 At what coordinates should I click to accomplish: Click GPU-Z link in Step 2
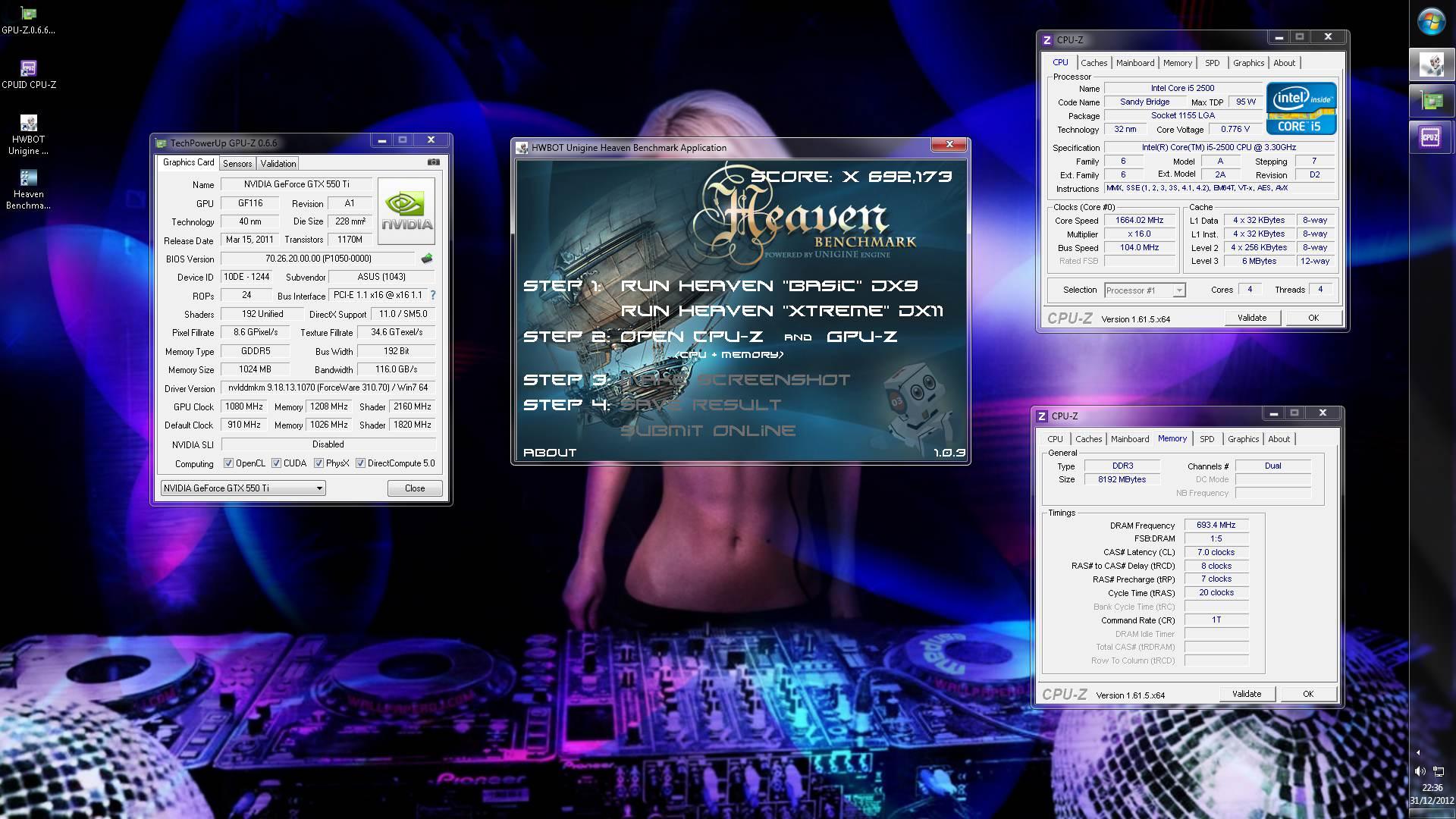pos(861,337)
